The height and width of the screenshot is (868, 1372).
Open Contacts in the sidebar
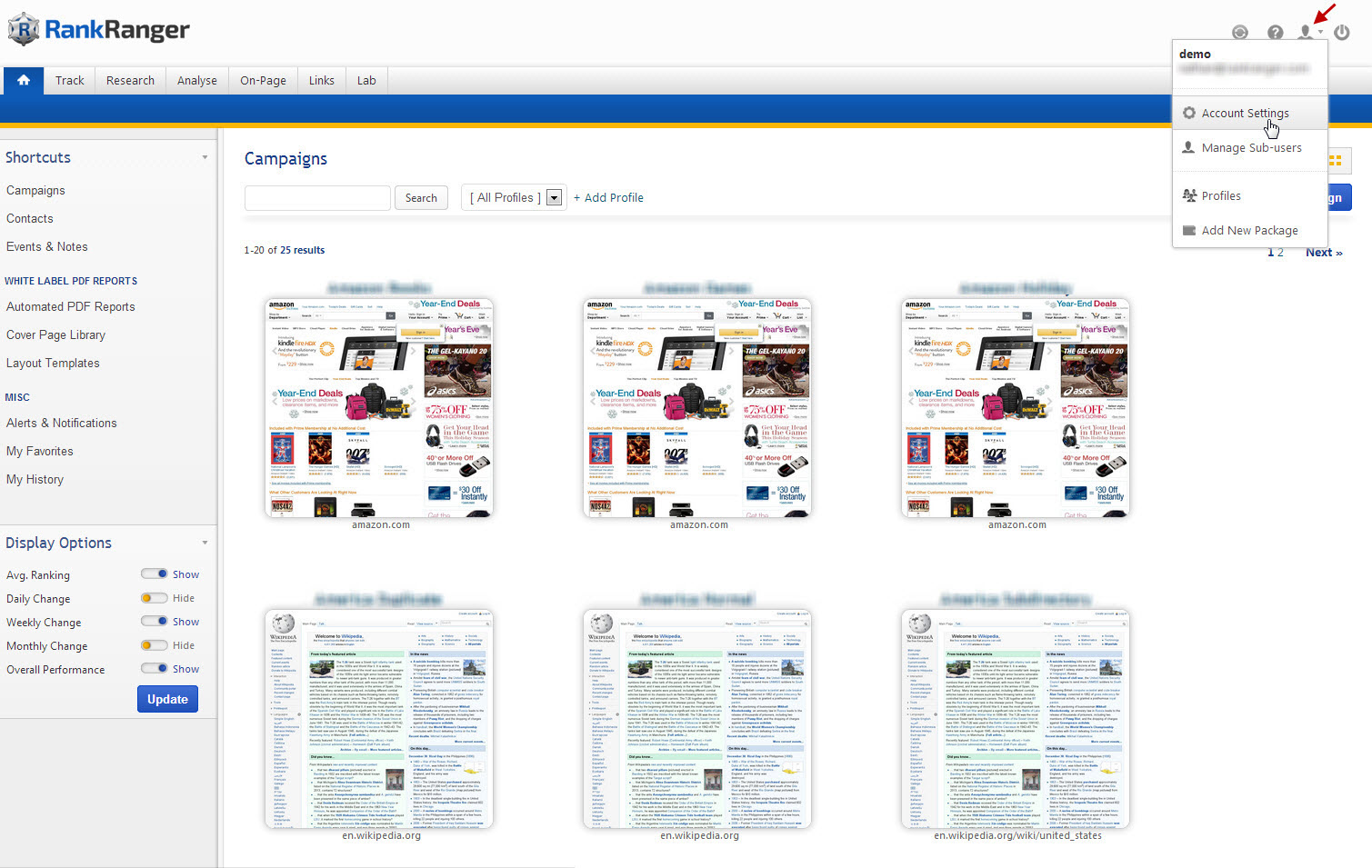30,218
